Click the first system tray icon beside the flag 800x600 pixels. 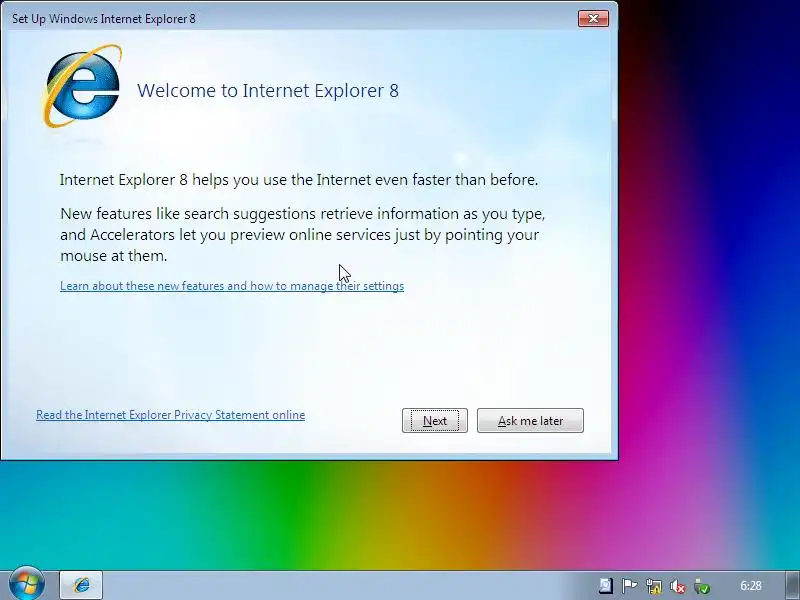point(606,586)
